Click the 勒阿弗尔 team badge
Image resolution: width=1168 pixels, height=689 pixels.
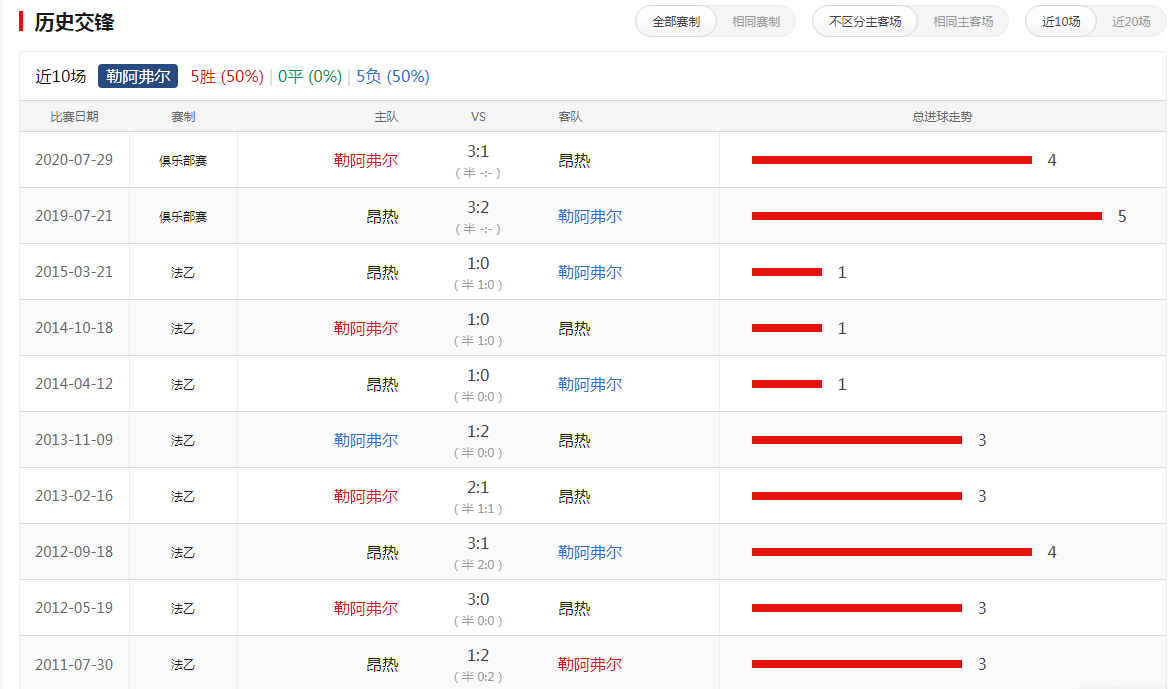138,76
